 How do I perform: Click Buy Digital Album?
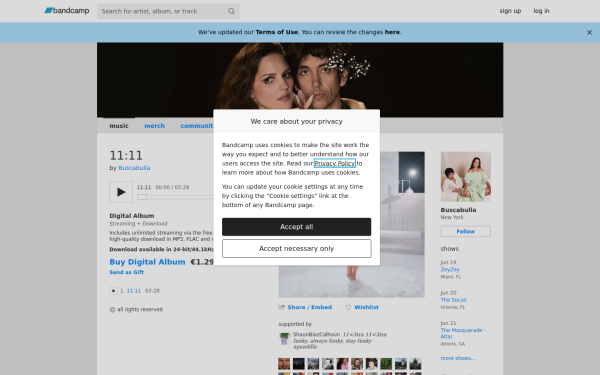pyautogui.click(x=147, y=262)
